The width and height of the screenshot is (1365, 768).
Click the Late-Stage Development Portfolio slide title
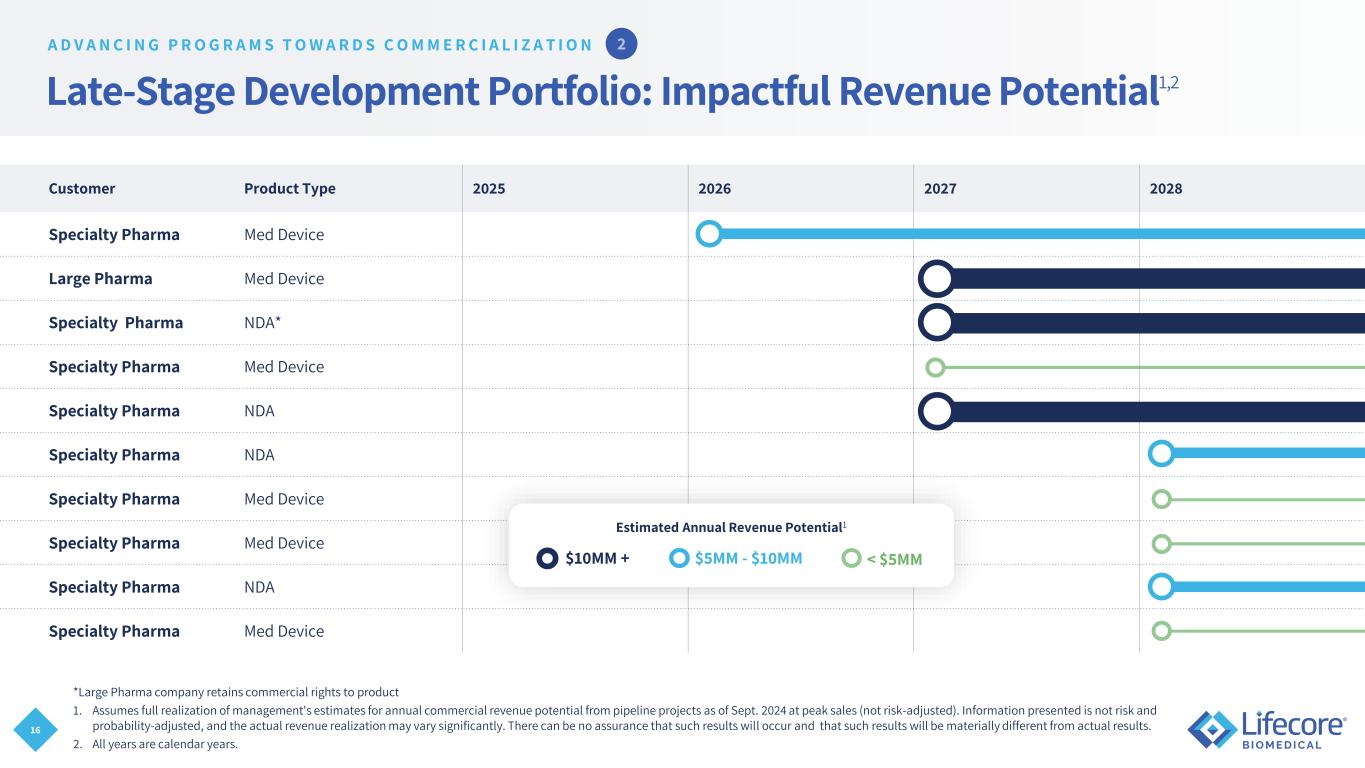pos(600,91)
